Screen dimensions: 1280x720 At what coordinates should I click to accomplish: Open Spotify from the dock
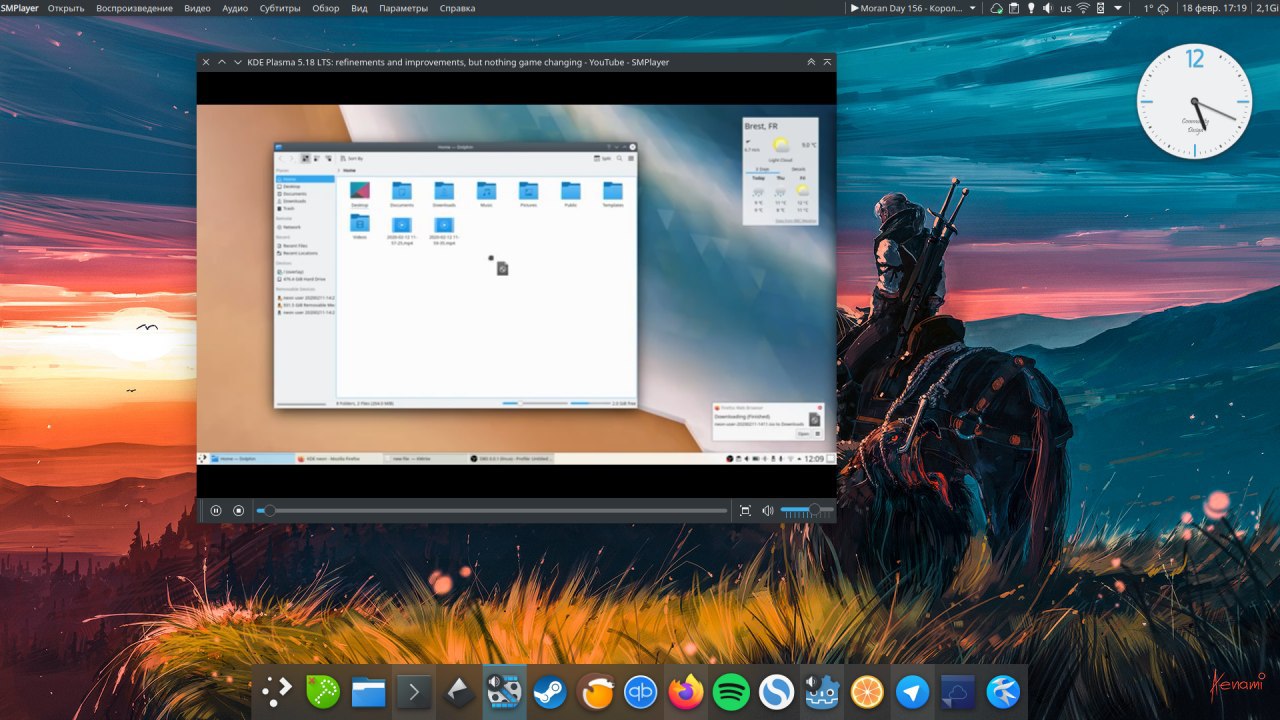(731, 692)
